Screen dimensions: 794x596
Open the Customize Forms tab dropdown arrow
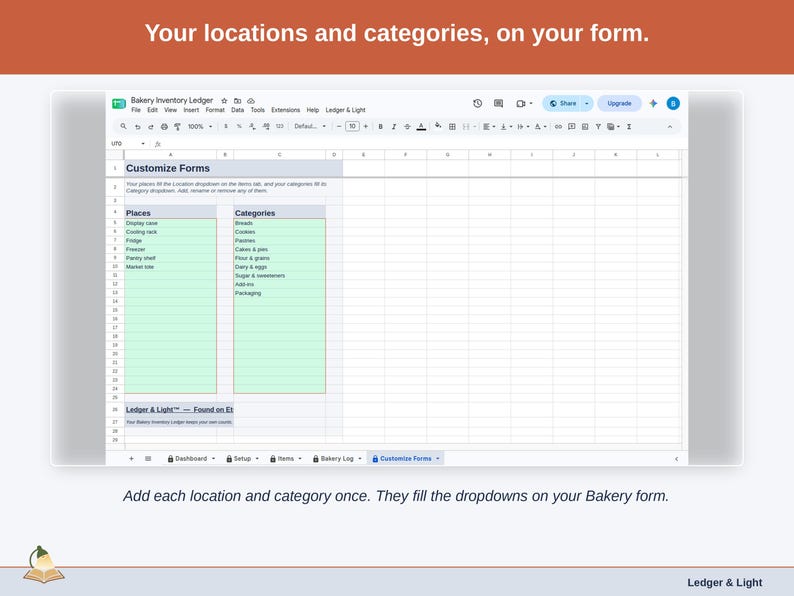pos(438,459)
